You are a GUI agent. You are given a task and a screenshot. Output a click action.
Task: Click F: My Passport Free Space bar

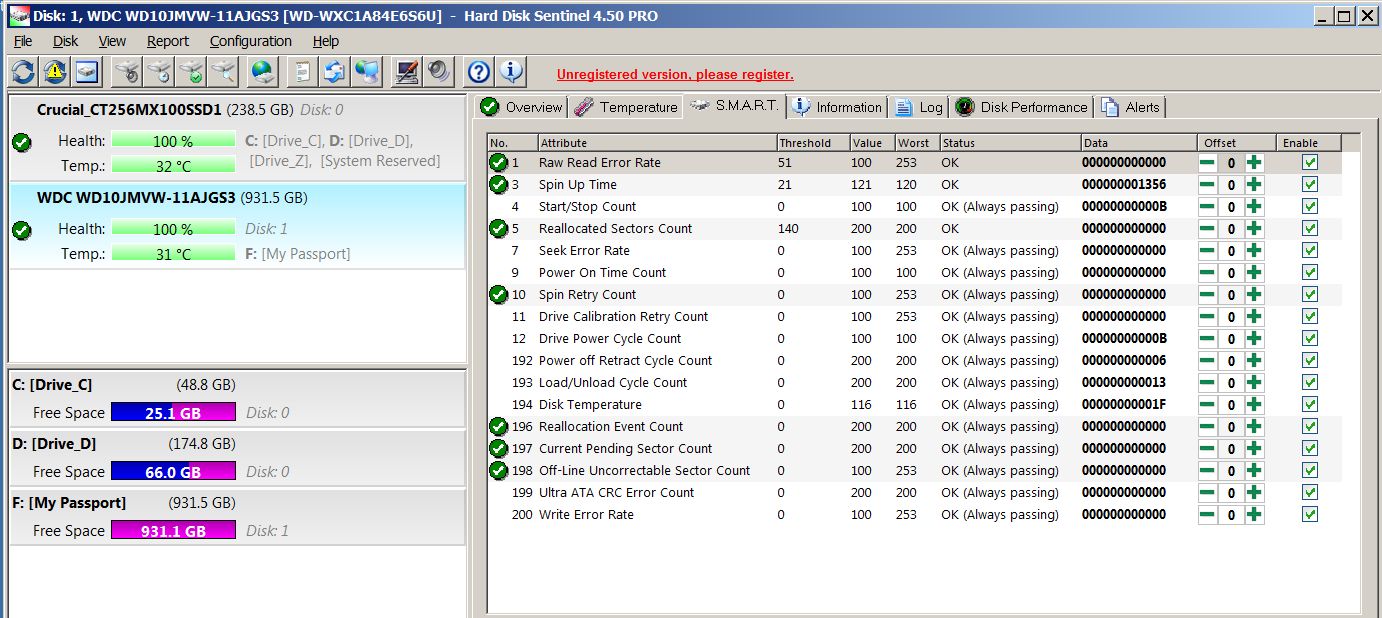pyautogui.click(x=173, y=531)
